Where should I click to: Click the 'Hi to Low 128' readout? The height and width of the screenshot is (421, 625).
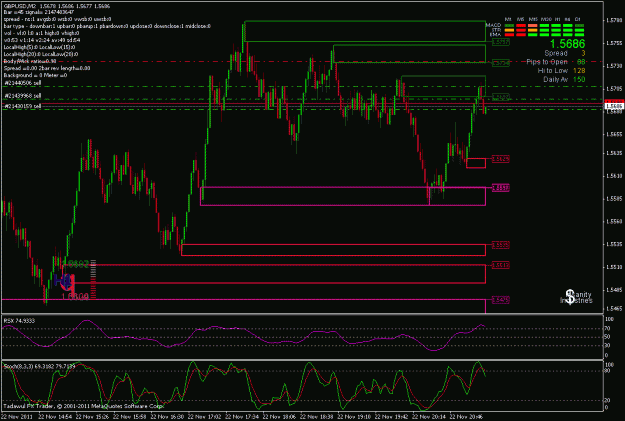[x=561, y=71]
